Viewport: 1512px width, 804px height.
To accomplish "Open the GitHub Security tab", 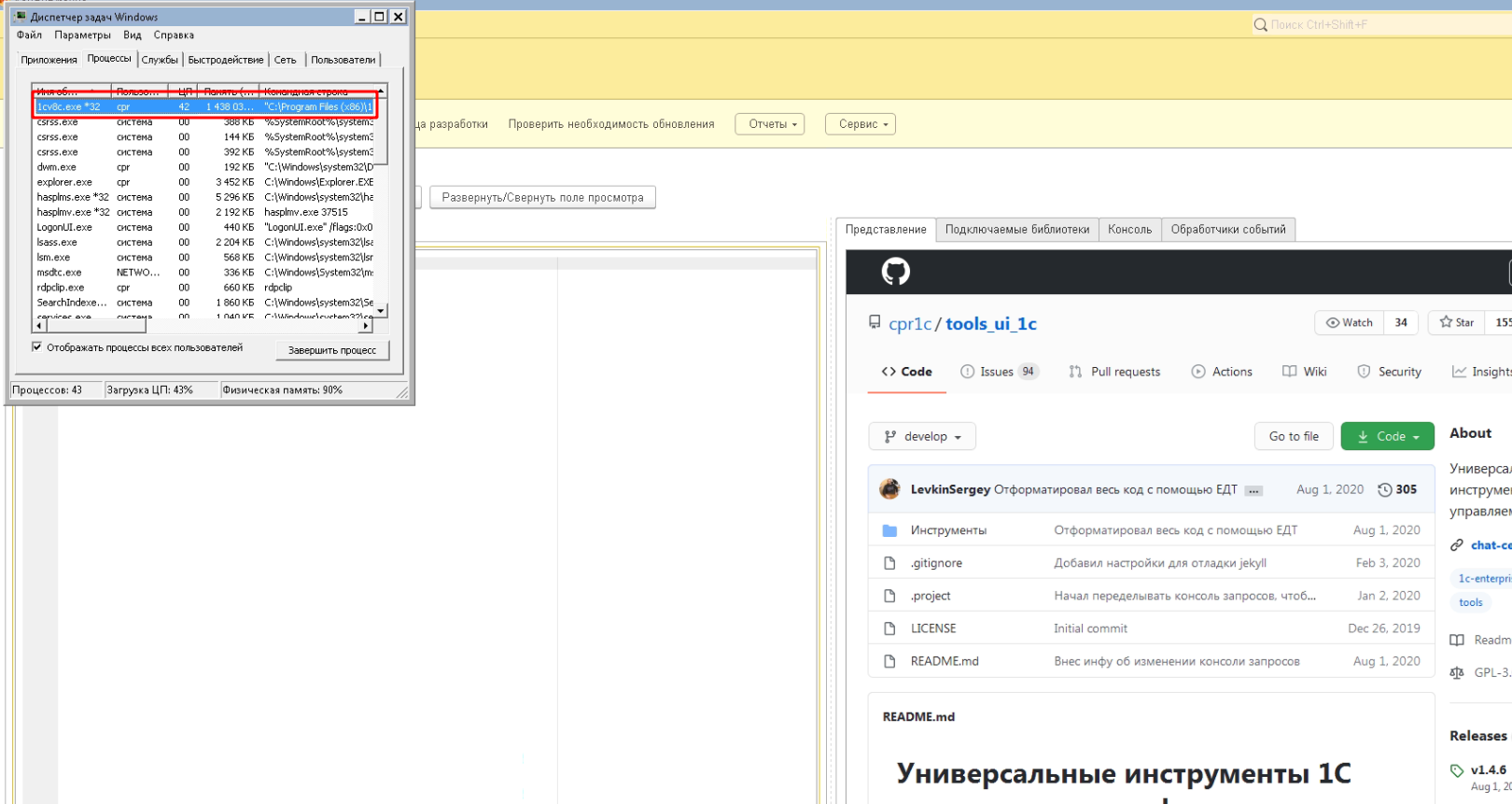I will 1389,372.
